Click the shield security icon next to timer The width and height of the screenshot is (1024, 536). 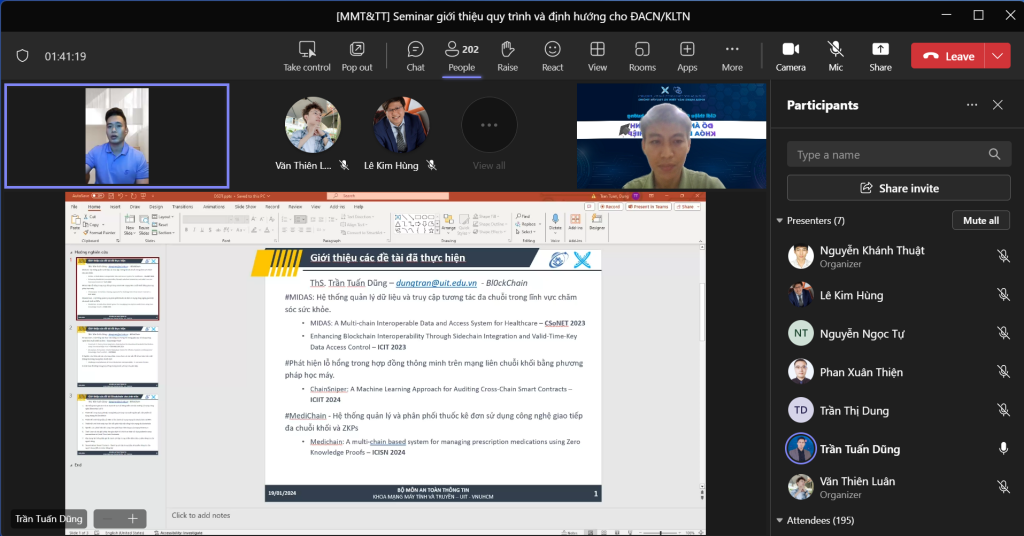22,56
